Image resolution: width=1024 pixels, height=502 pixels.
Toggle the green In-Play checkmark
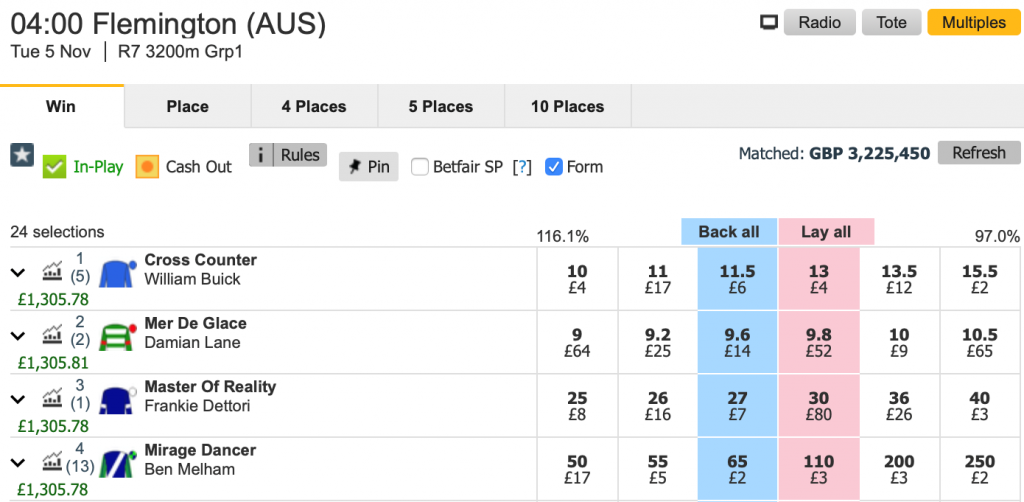(54, 167)
